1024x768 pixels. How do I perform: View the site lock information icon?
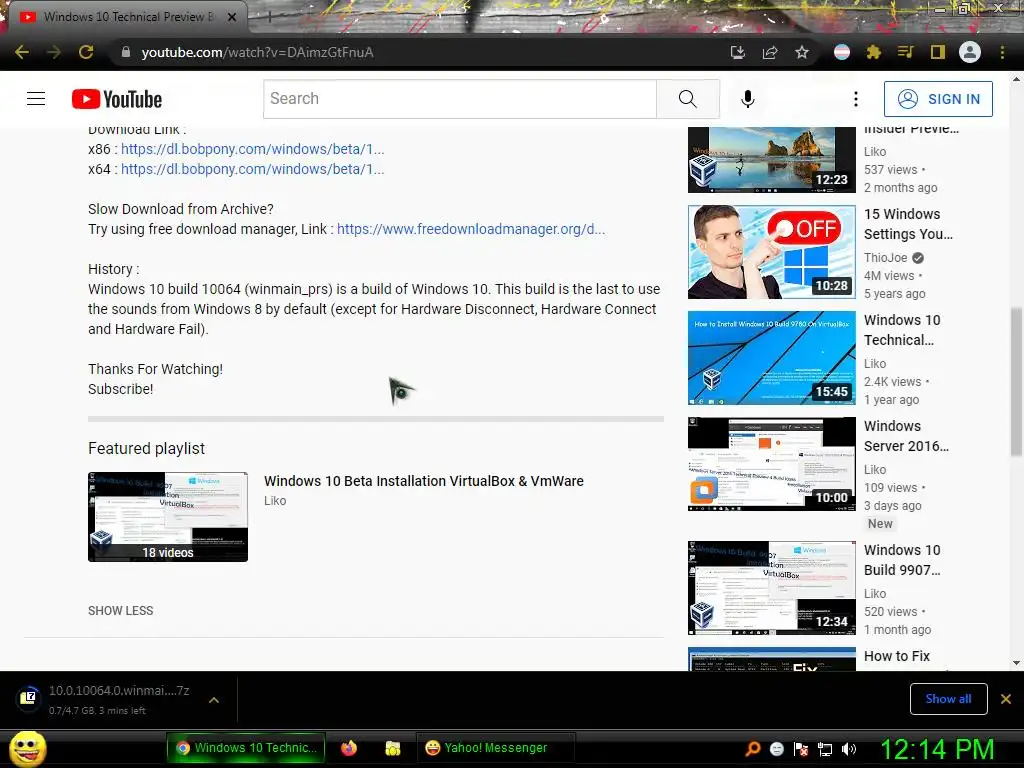point(126,52)
